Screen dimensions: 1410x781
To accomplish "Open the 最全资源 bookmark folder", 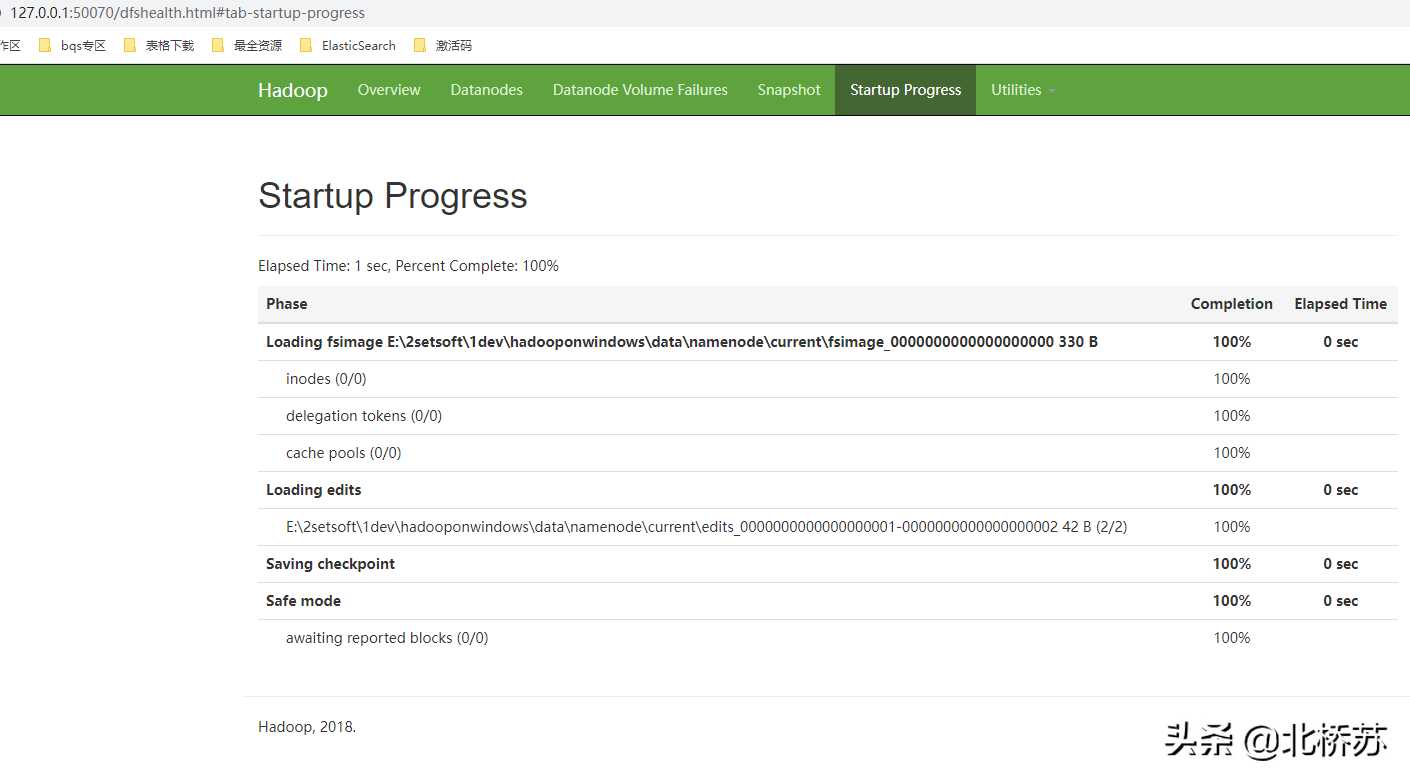I will coord(247,45).
